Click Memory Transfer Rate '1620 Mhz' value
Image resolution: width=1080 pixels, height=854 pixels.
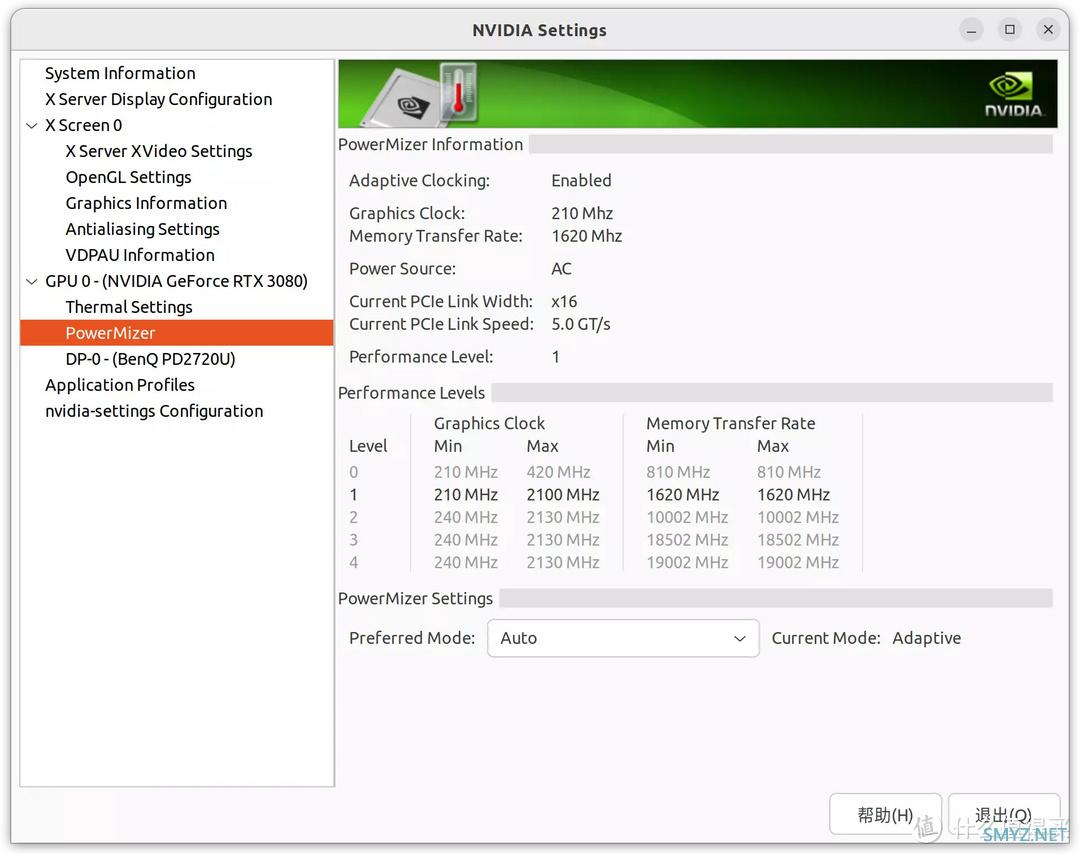[x=586, y=236]
